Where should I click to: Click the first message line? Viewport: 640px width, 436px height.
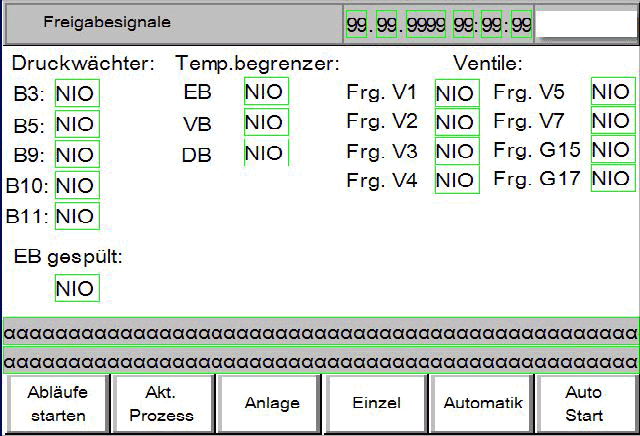click(x=320, y=330)
